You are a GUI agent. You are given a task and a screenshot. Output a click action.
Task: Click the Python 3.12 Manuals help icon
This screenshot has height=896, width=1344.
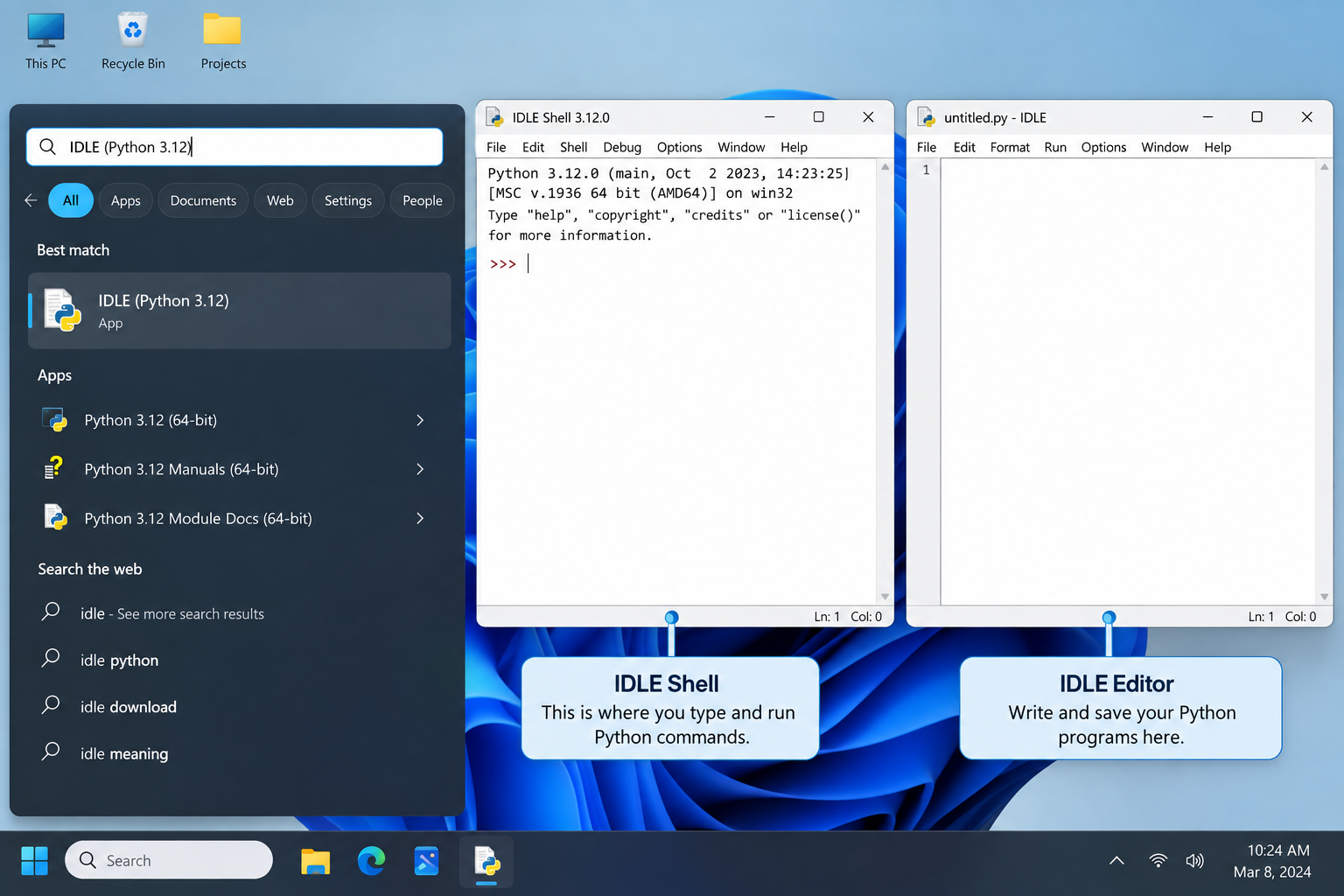[x=54, y=469]
